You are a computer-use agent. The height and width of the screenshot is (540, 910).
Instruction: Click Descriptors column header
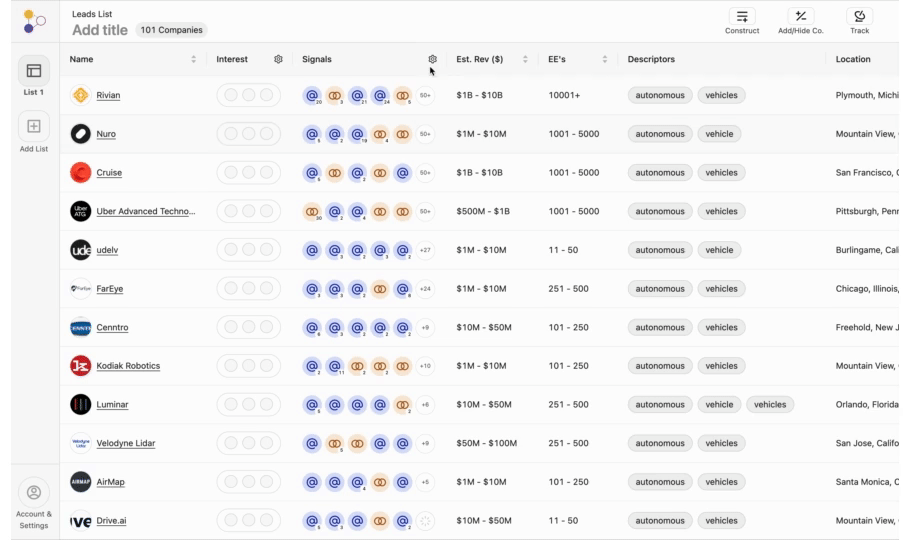coord(651,59)
